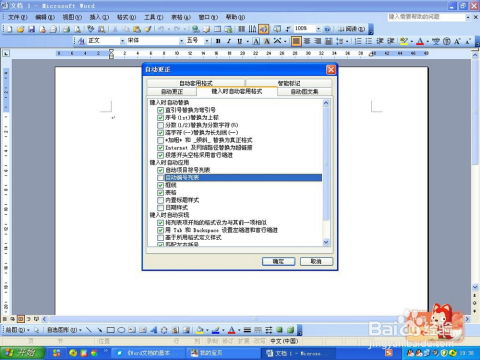Check the highlighted 自动编号列表 checkbox

click(160, 178)
